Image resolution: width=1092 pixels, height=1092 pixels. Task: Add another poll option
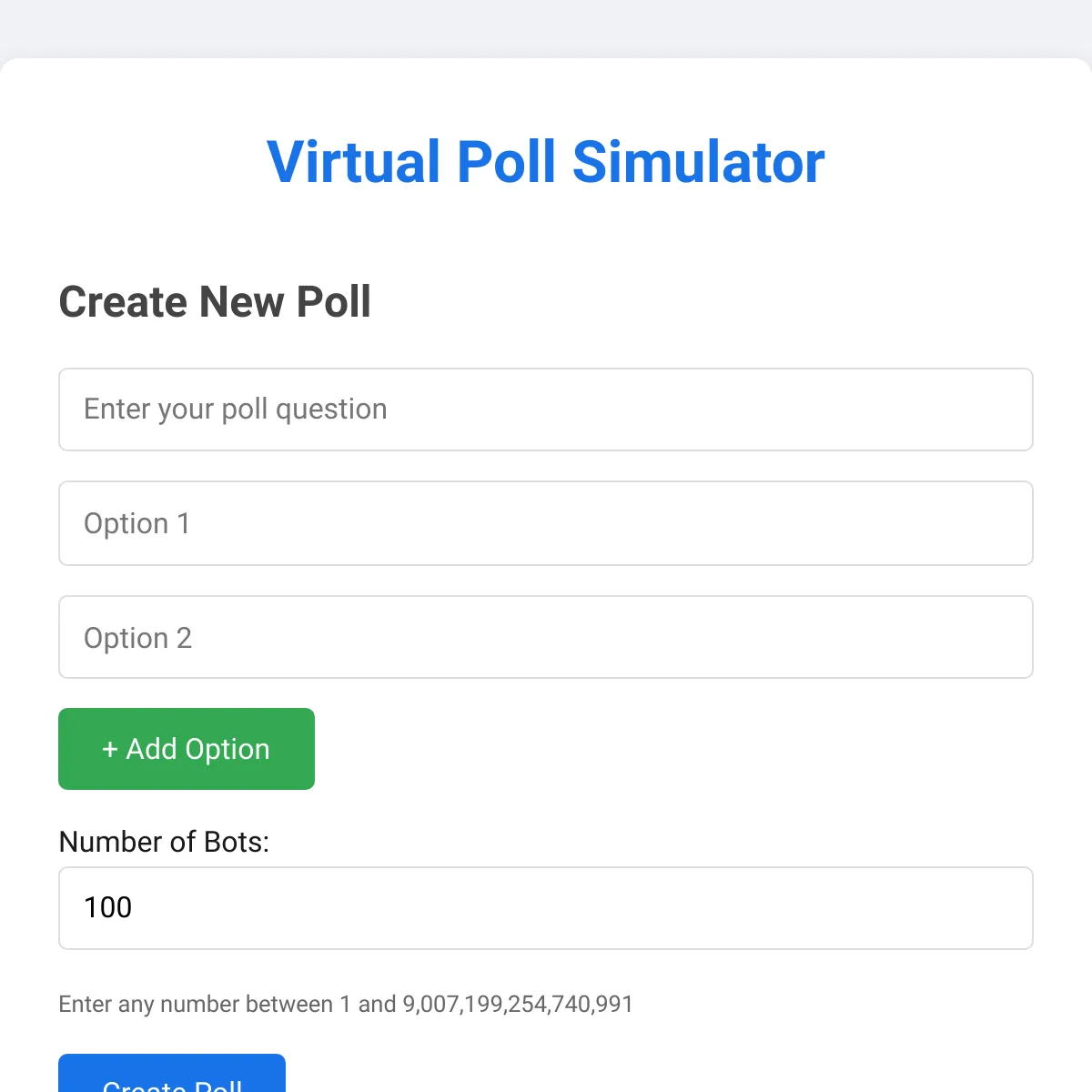[x=187, y=749]
